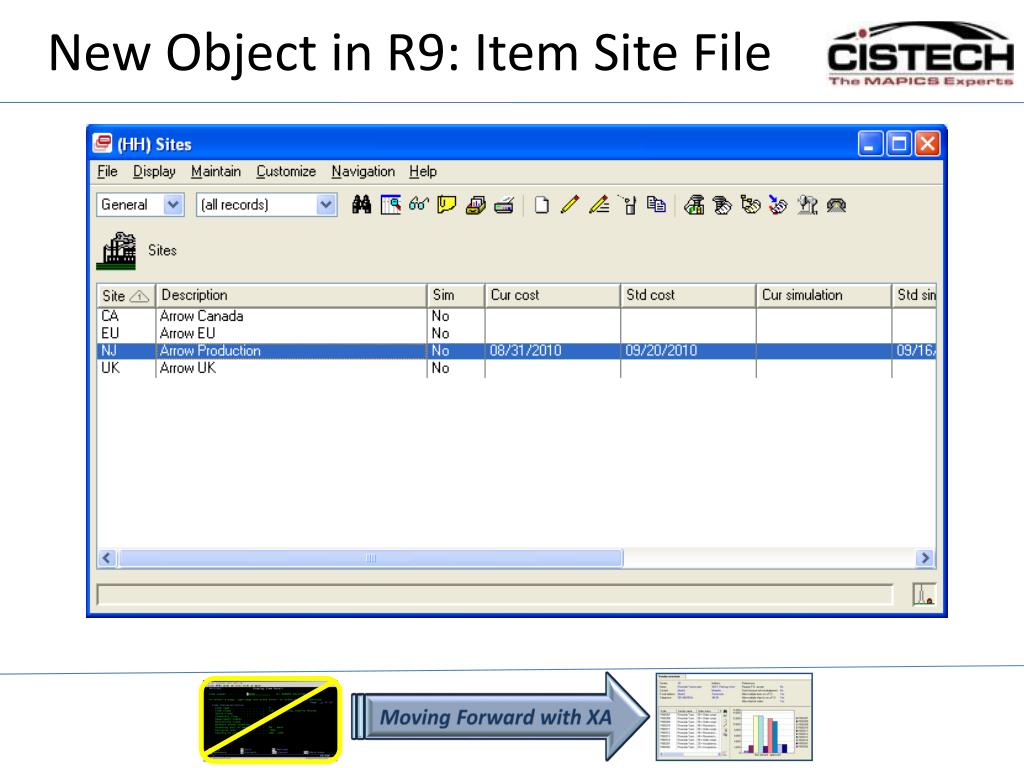Click the scrollbar left arrow
Viewport: 1024px width, 768px height.
click(107, 558)
